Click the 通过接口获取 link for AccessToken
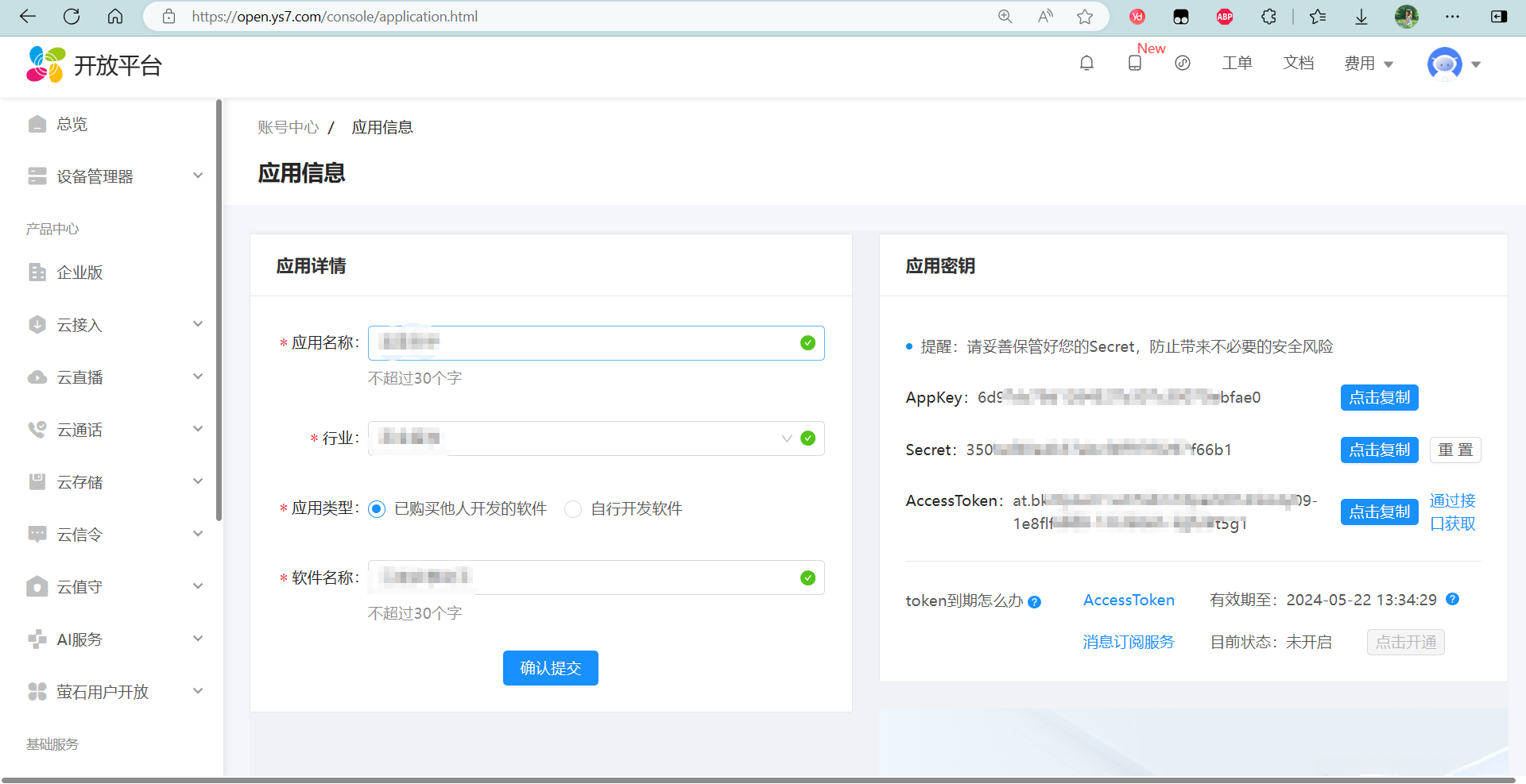This screenshot has width=1526, height=784. [1452, 512]
